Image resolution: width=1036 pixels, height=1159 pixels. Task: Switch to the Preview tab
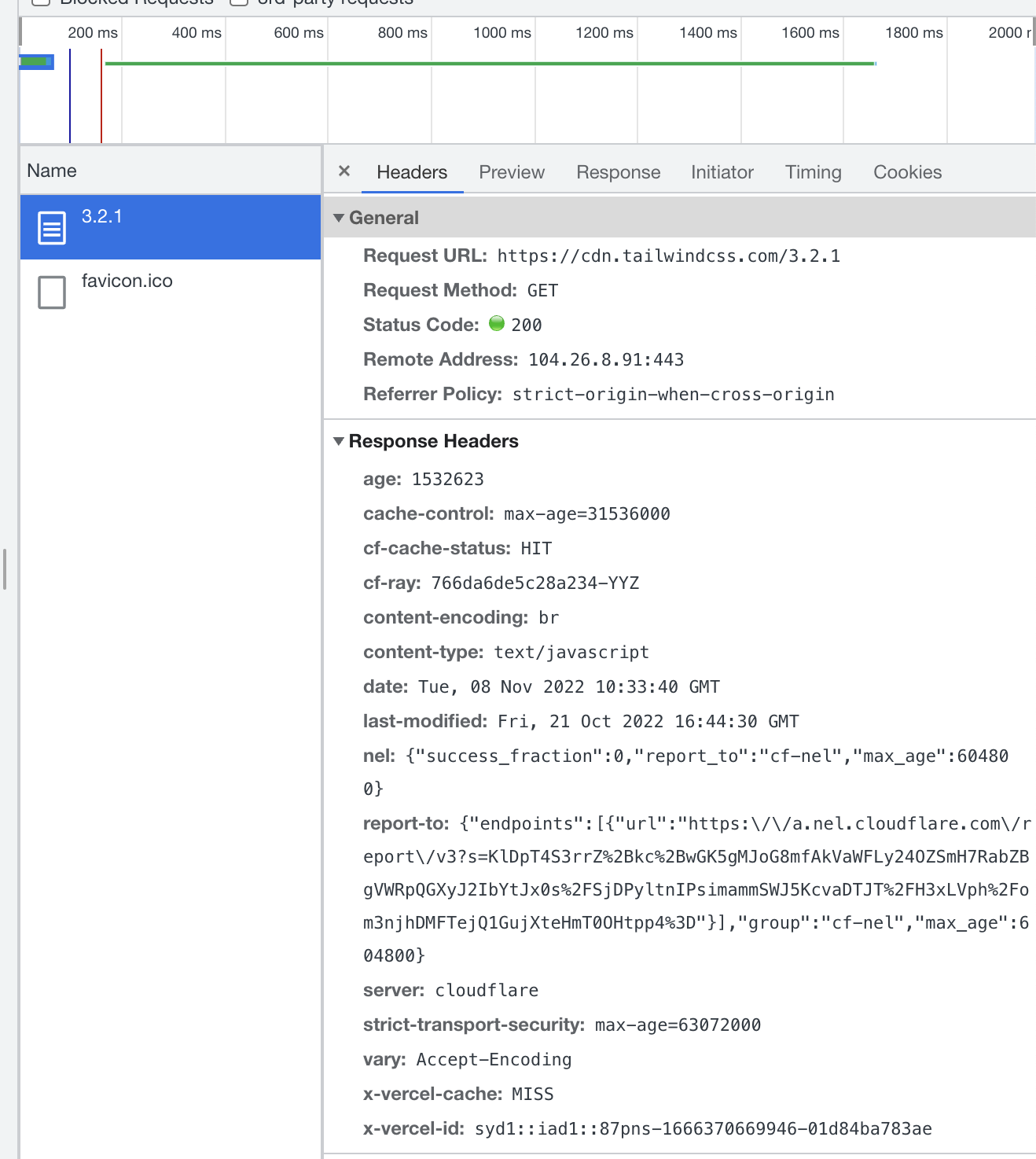[x=511, y=172]
